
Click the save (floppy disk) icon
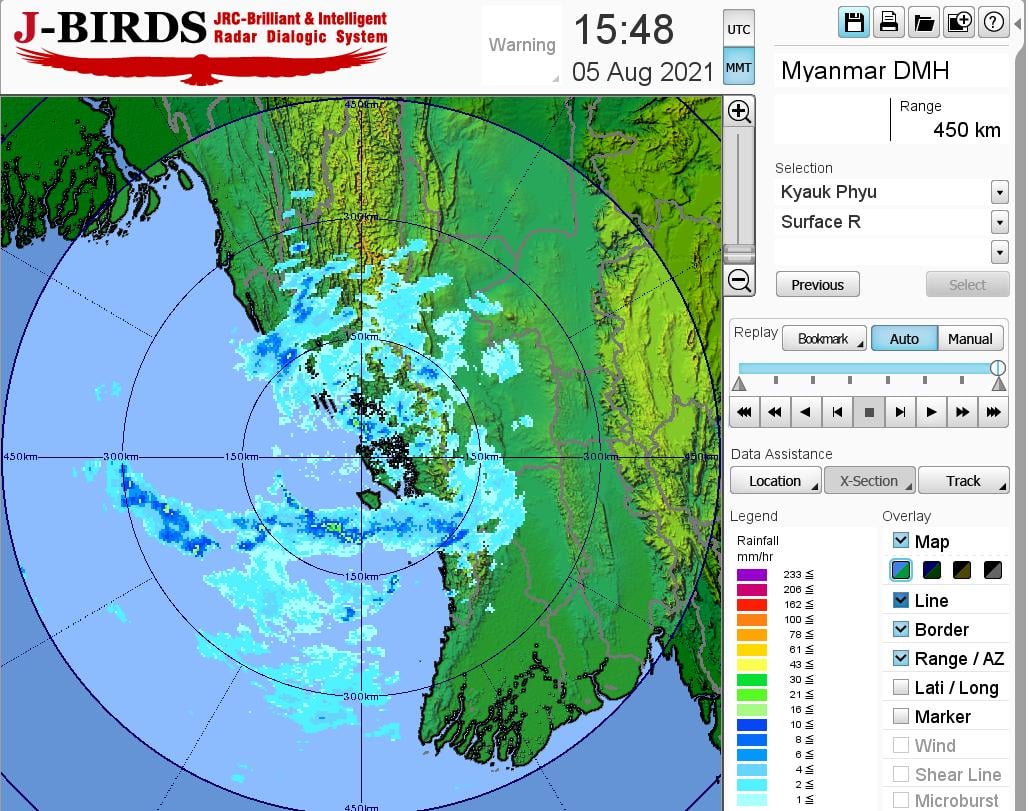[x=854, y=23]
